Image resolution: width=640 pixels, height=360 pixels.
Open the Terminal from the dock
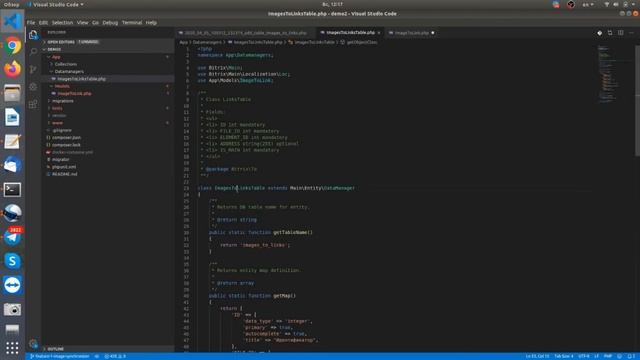coord(12,189)
